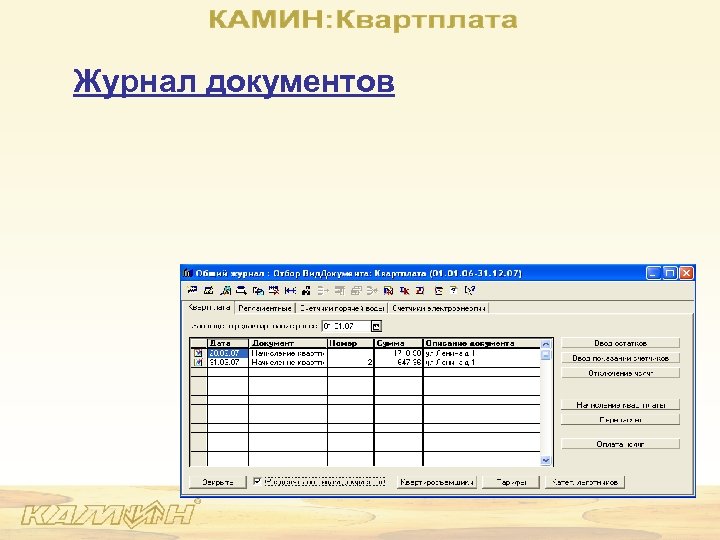Select the 31.03.07 date cell

point(228,362)
